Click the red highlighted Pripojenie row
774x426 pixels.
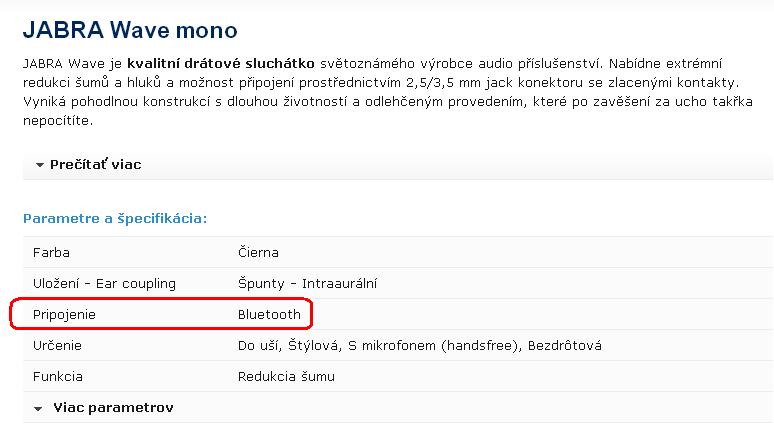(x=160, y=314)
